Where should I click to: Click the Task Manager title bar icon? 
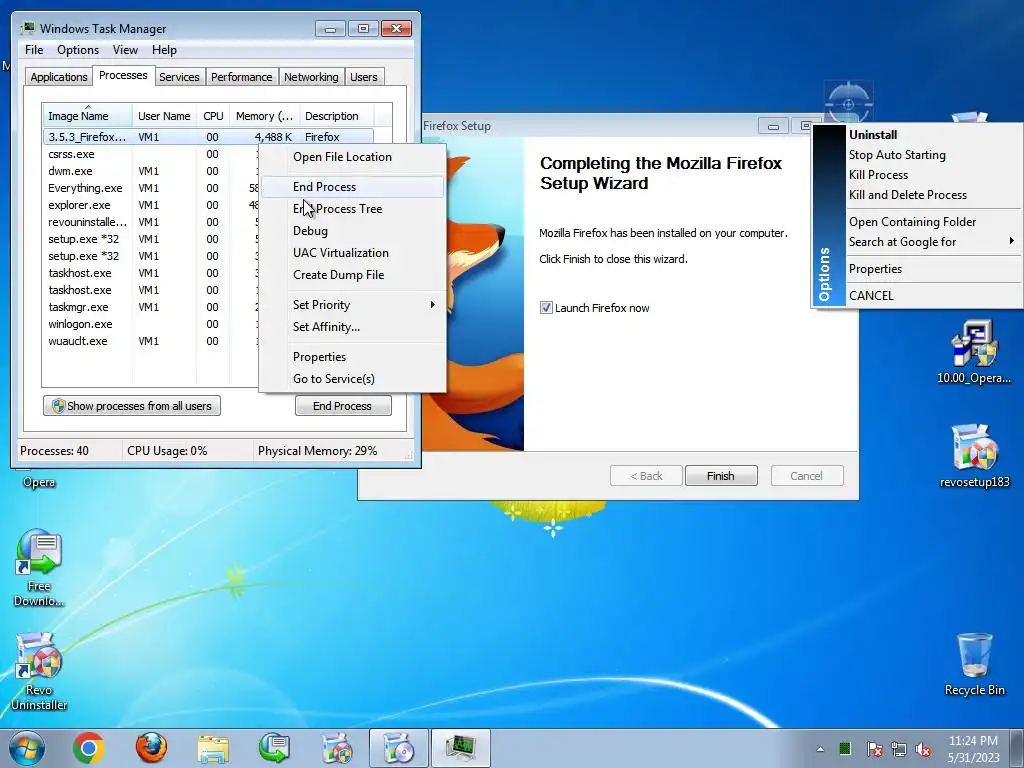click(x=27, y=28)
